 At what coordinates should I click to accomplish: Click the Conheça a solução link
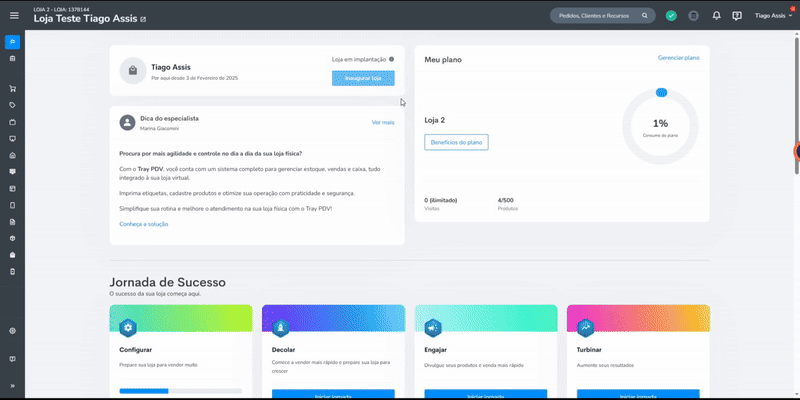(143, 224)
